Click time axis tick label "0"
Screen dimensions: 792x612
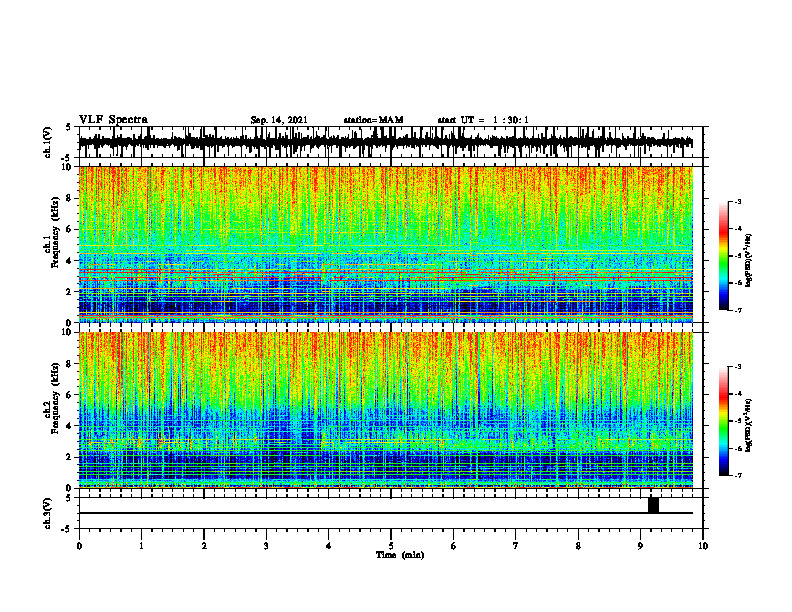tap(79, 546)
